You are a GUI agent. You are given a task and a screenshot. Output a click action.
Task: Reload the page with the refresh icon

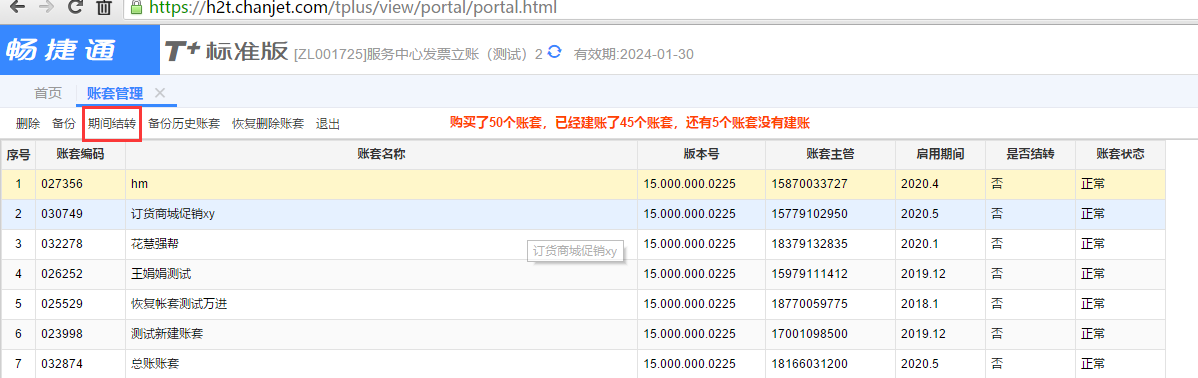(75, 8)
